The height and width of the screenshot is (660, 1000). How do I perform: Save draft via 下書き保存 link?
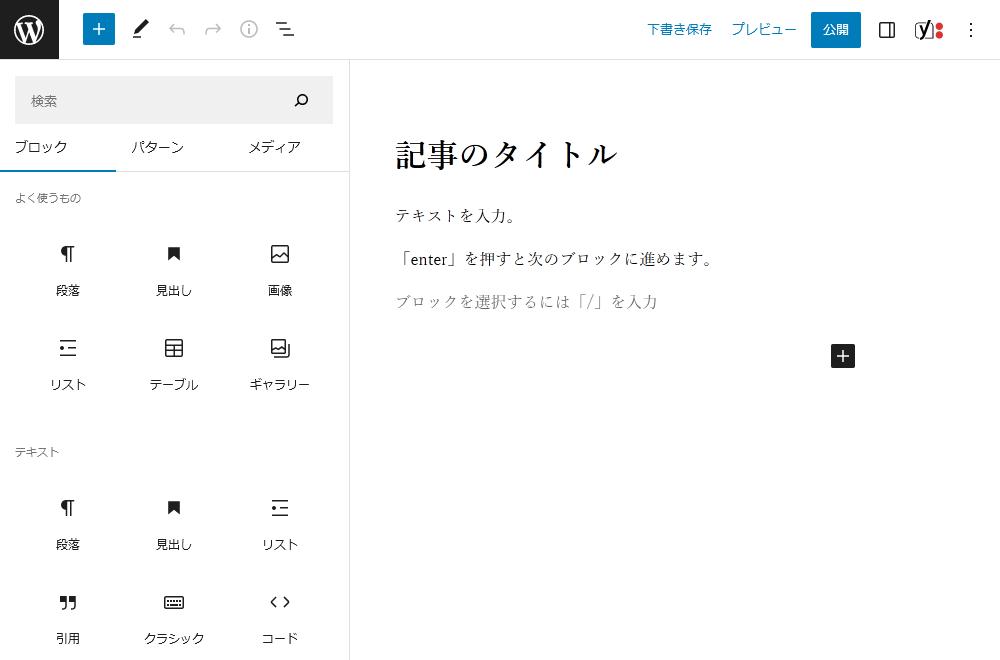(x=679, y=30)
